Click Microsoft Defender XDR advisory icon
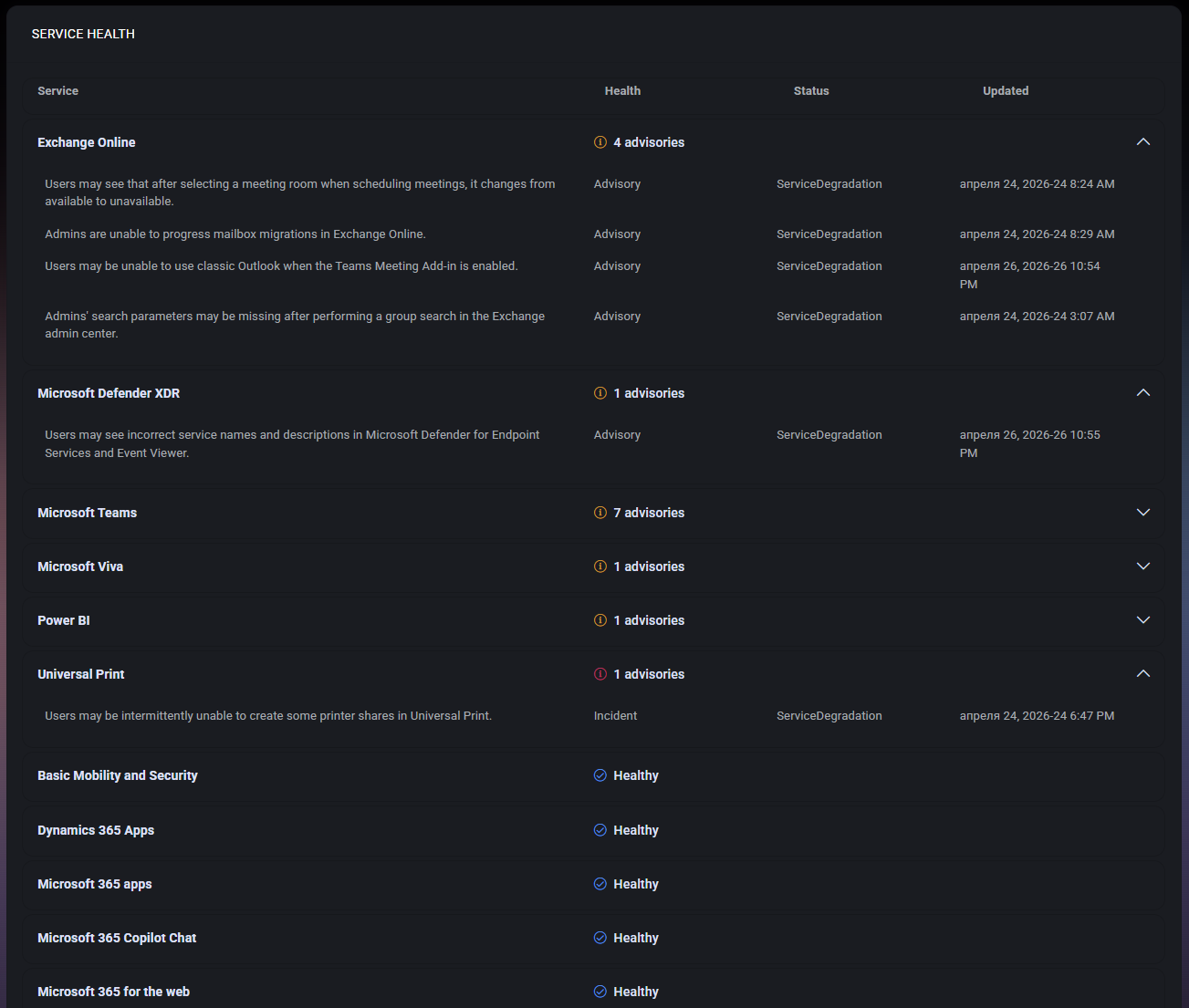 pyautogui.click(x=600, y=393)
